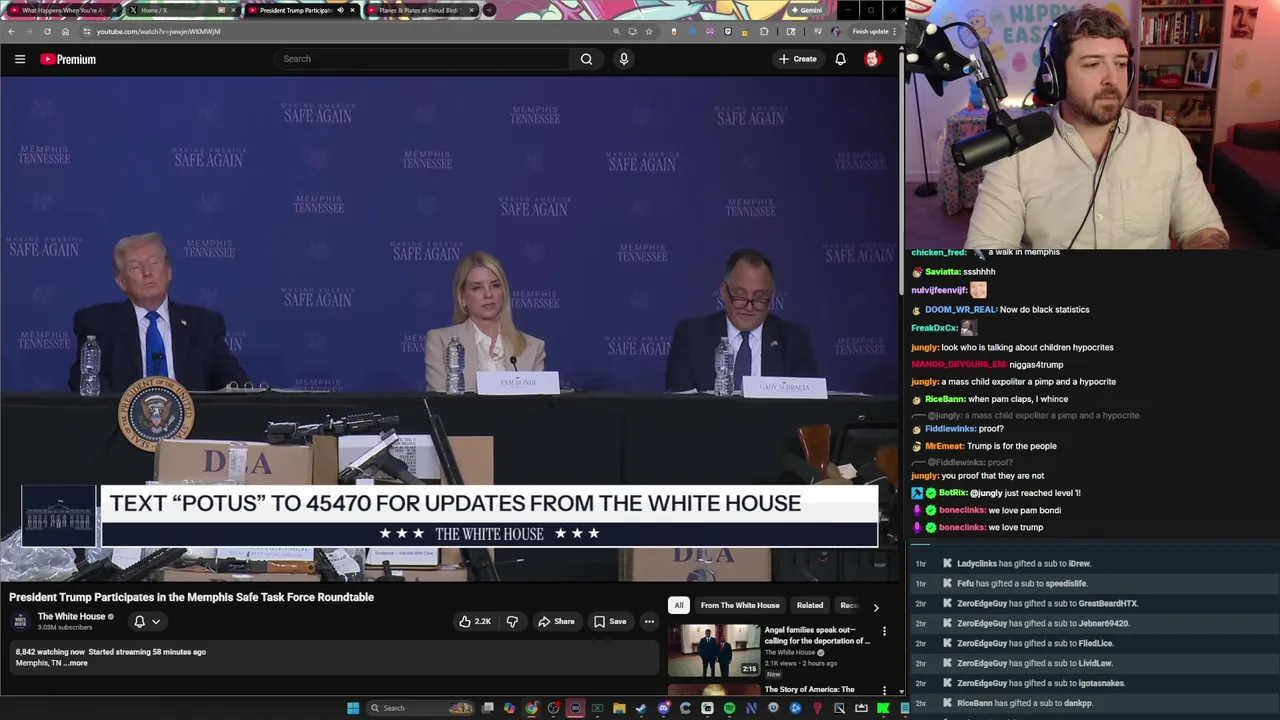This screenshot has width=1280, height=720.
Task: Click the Create button
Action: [x=798, y=59]
